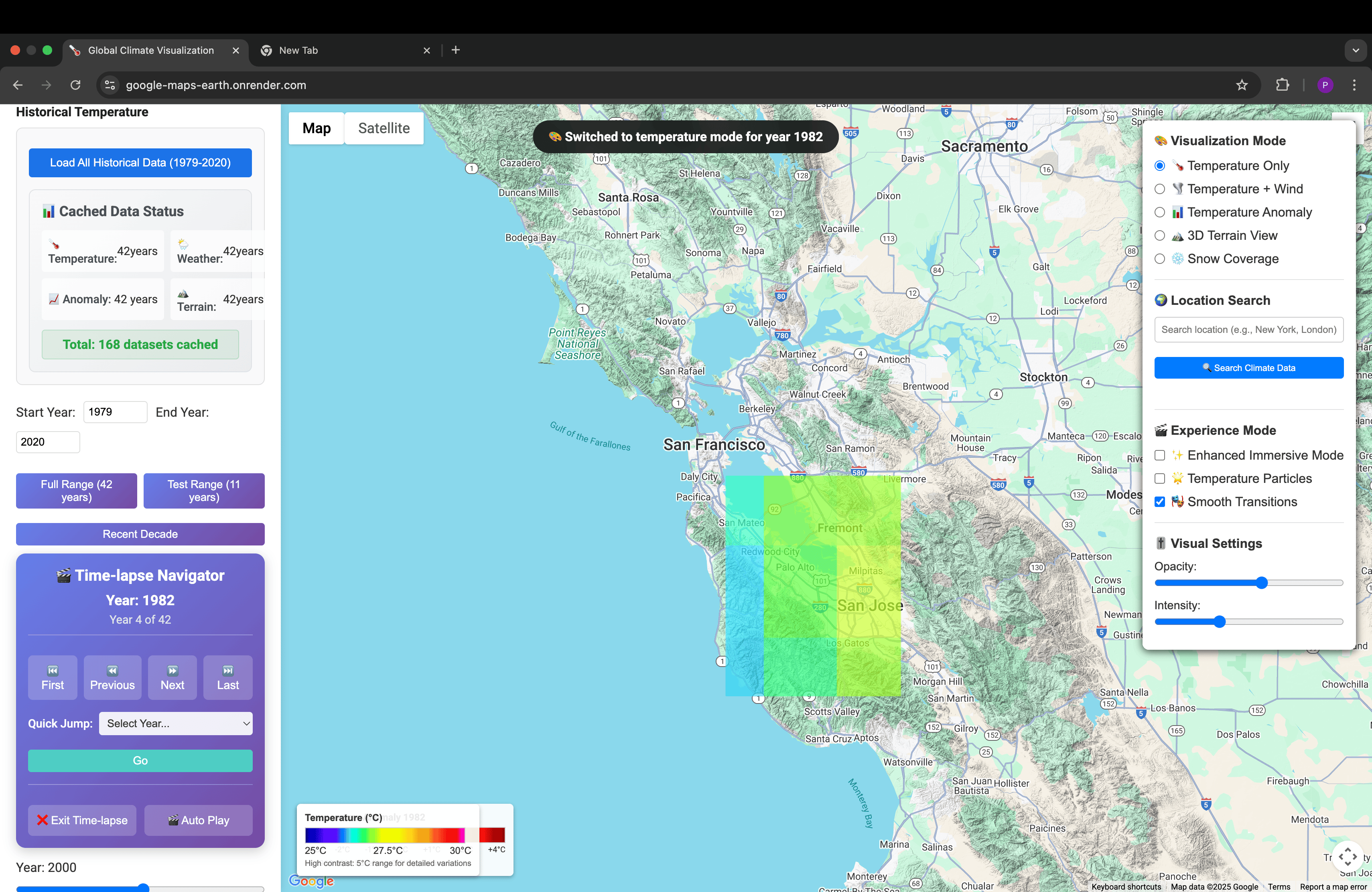The image size is (1372, 892).
Task: Open the Quick Jump year dropdown
Action: point(176,724)
